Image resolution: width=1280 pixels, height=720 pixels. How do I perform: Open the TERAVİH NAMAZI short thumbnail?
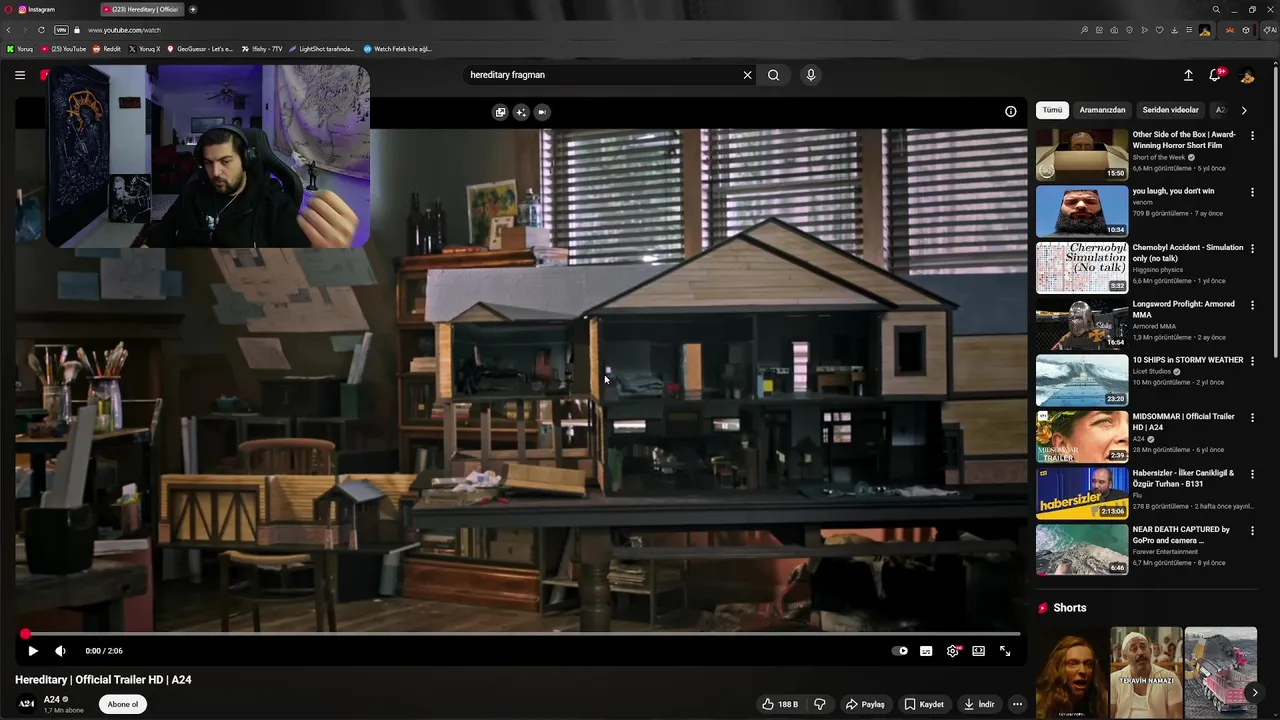[x=1146, y=673]
